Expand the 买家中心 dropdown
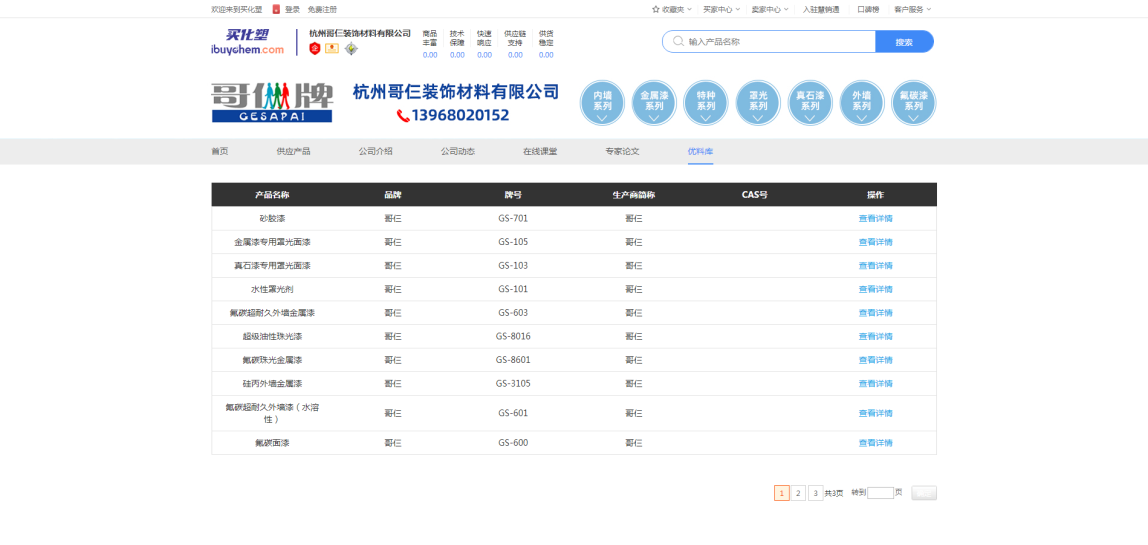This screenshot has width=1148, height=545. 721,10
